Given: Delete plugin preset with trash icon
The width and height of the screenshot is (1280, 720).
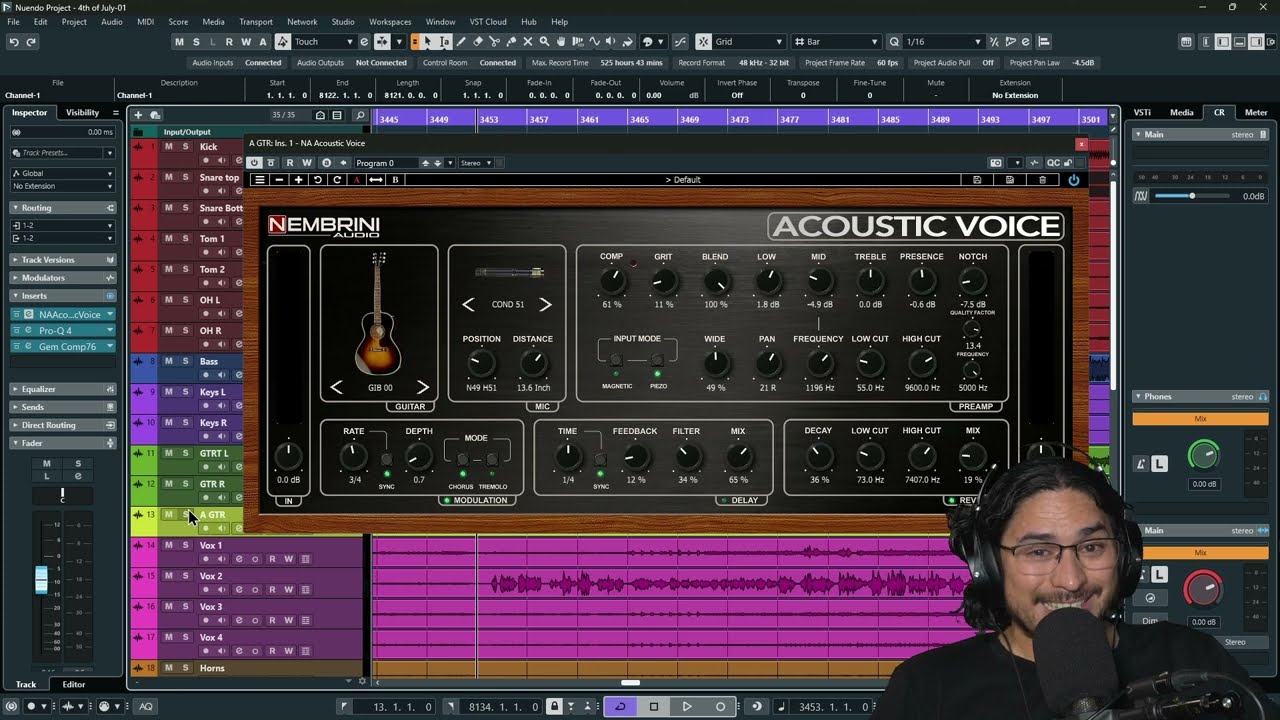Looking at the screenshot, I should click(1042, 180).
